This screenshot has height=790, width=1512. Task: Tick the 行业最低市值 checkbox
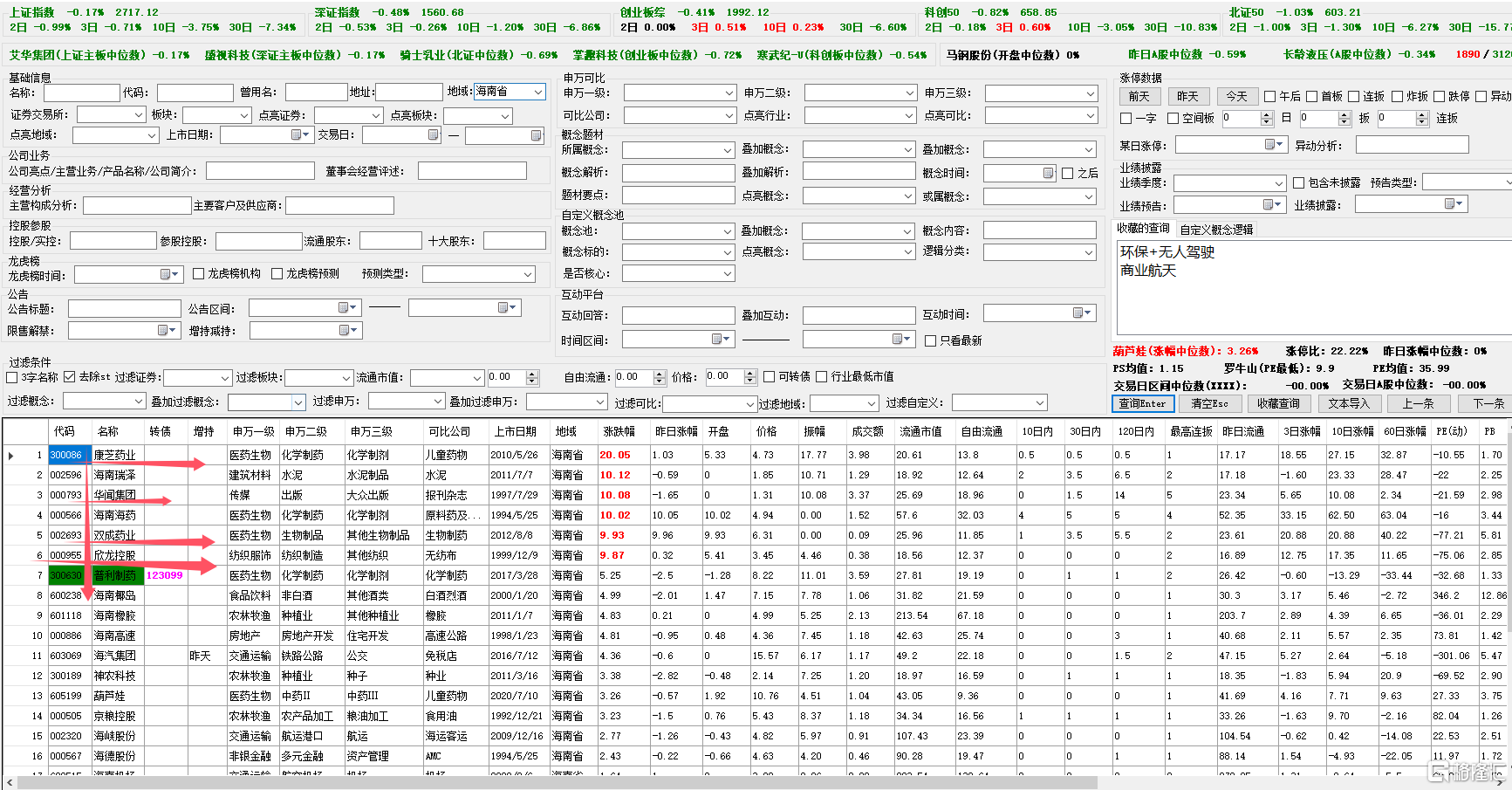821,376
